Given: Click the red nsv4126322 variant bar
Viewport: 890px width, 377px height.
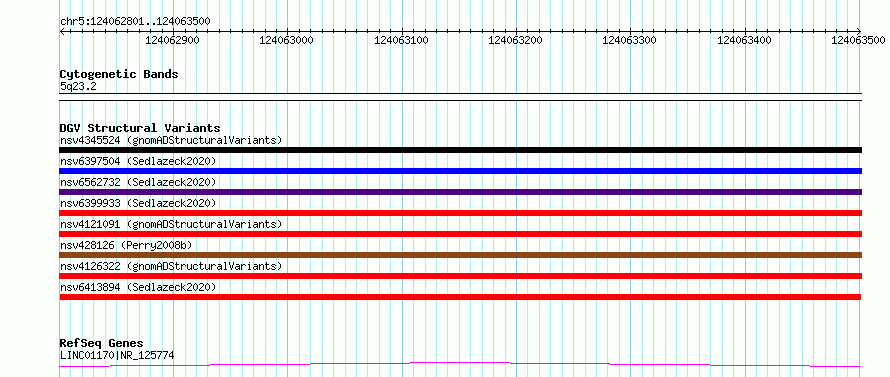Looking at the screenshot, I should [460, 276].
